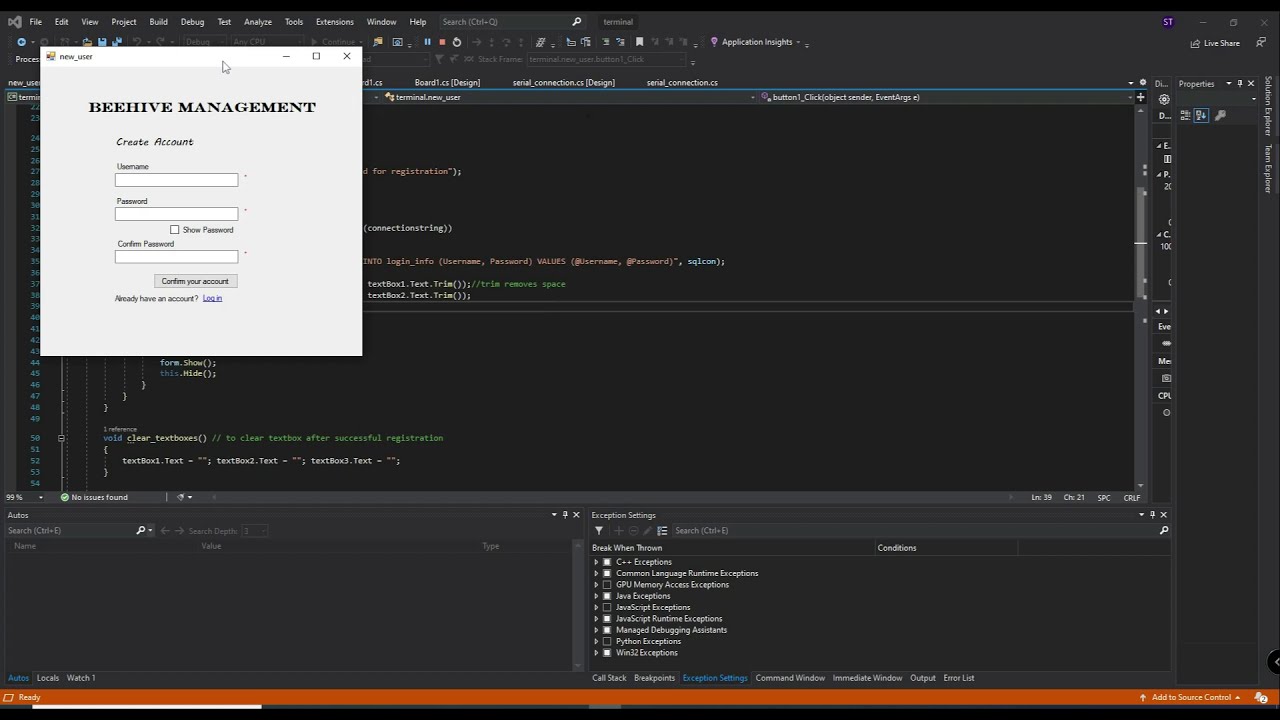Image resolution: width=1280 pixels, height=720 pixels.
Task: Open the zoom level 99 % dropdown
Action: [41, 497]
